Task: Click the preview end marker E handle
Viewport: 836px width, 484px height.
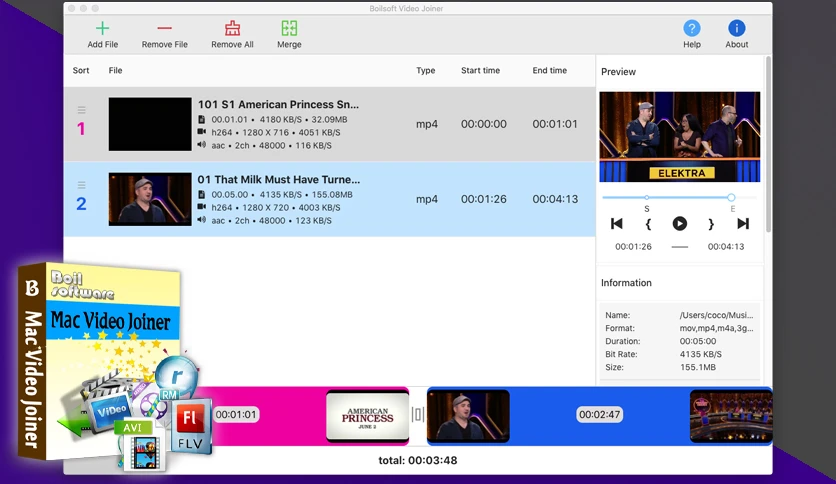Action: click(731, 197)
